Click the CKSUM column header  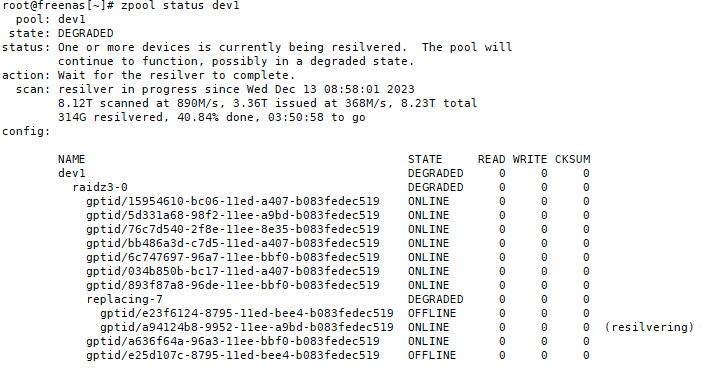572,159
